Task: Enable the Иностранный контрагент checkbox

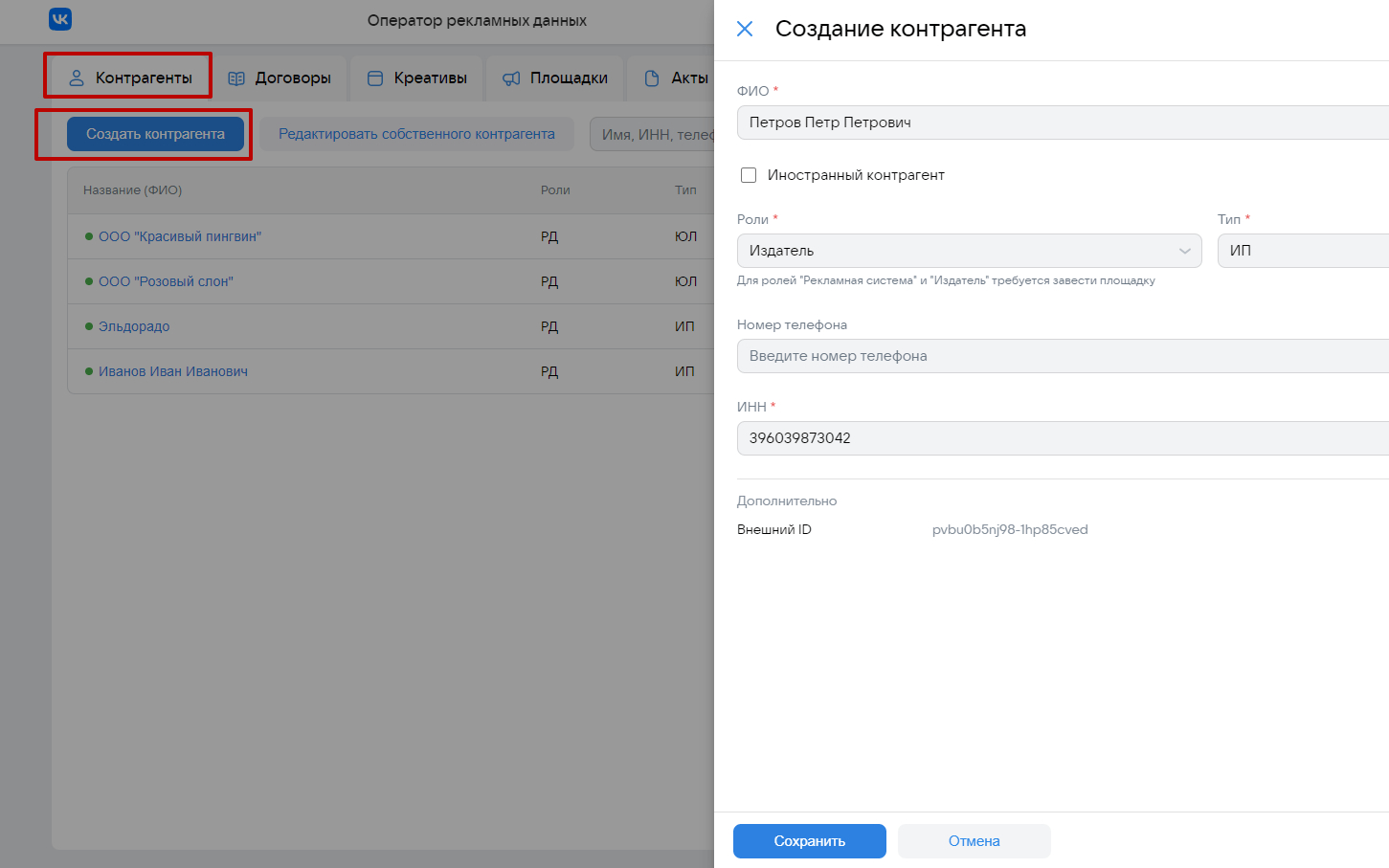Action: [749, 175]
